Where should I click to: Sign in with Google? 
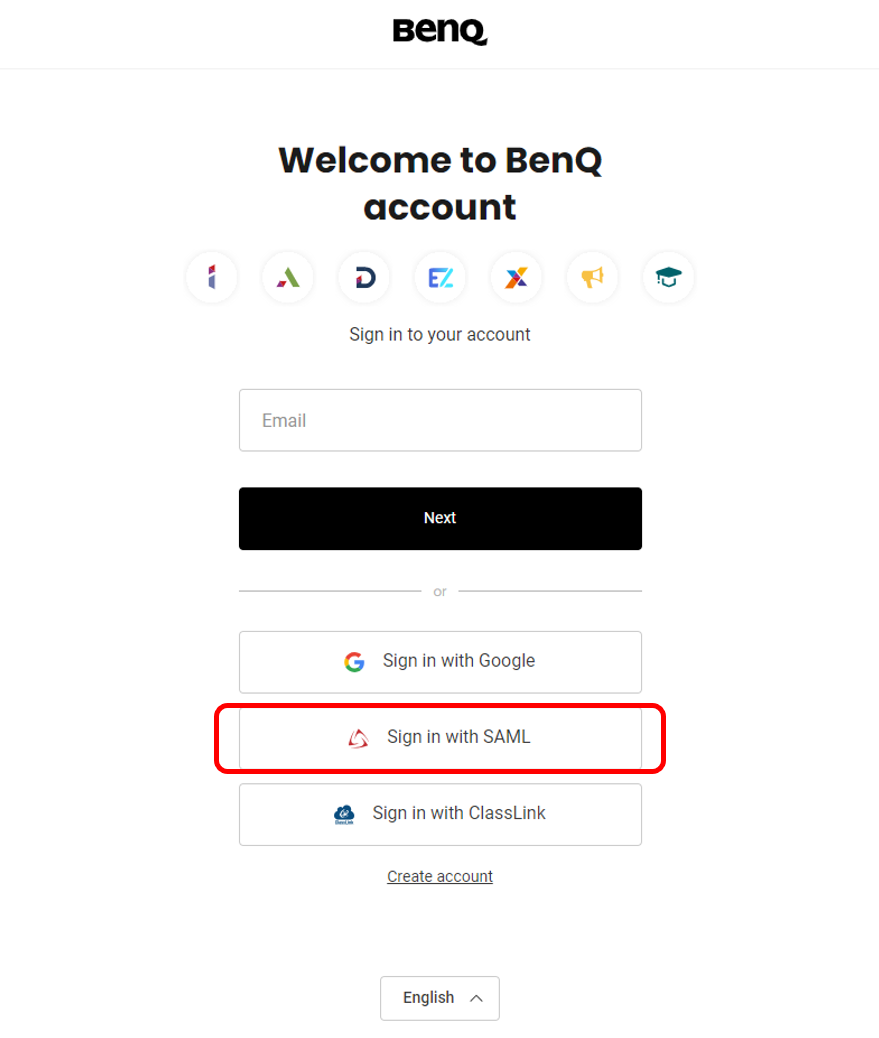tap(440, 662)
